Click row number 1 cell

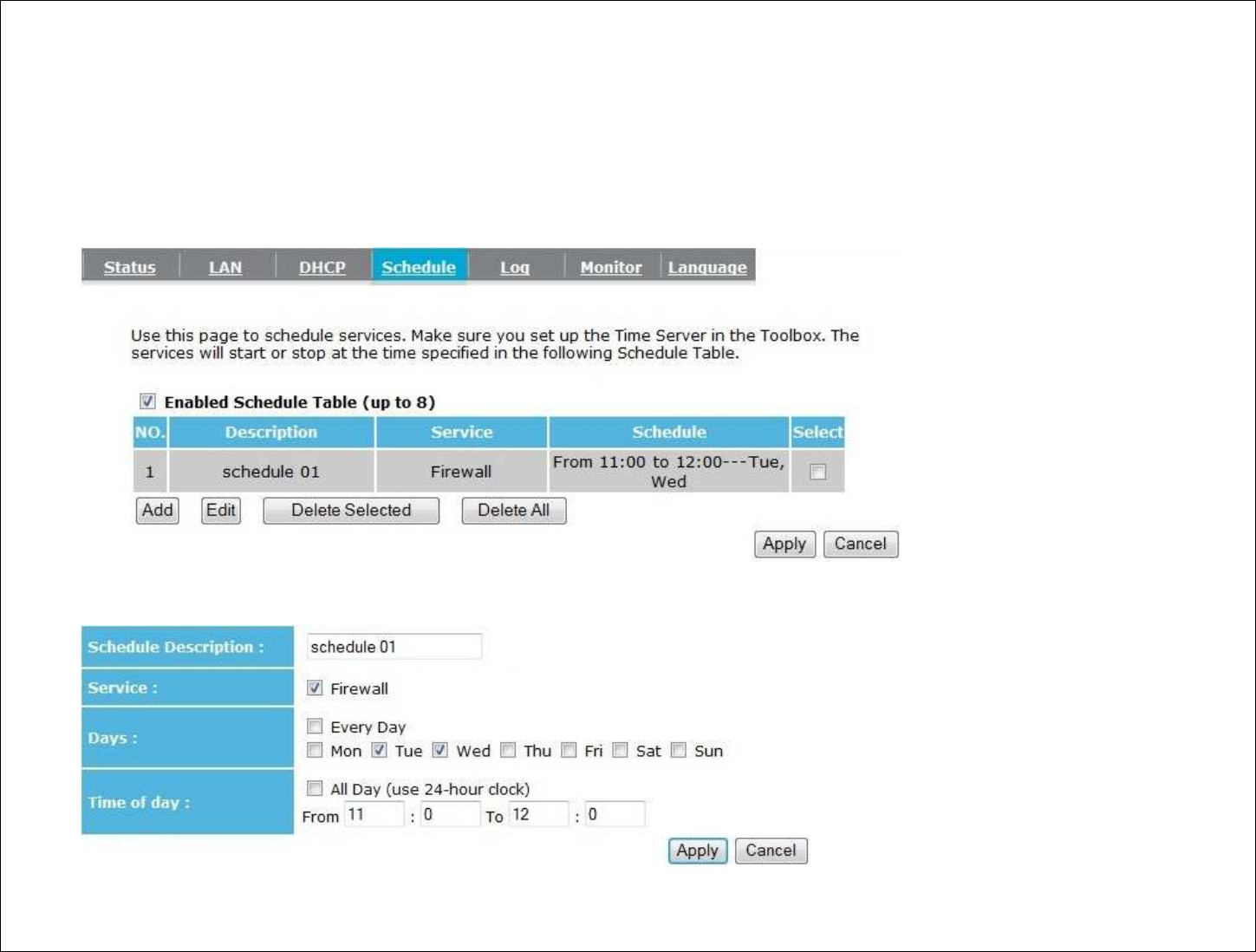150,472
